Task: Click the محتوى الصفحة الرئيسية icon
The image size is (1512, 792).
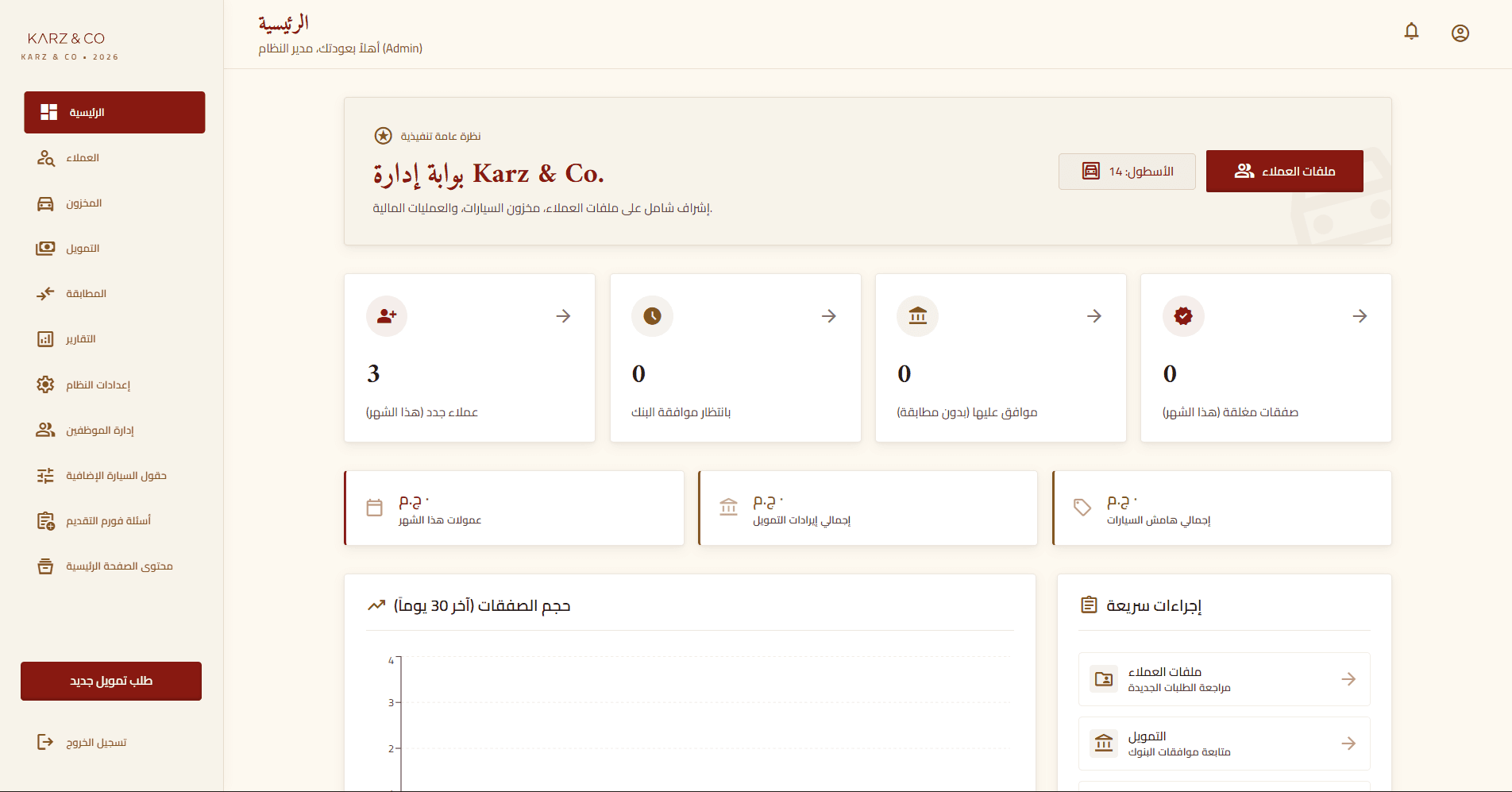Action: pyautogui.click(x=45, y=566)
